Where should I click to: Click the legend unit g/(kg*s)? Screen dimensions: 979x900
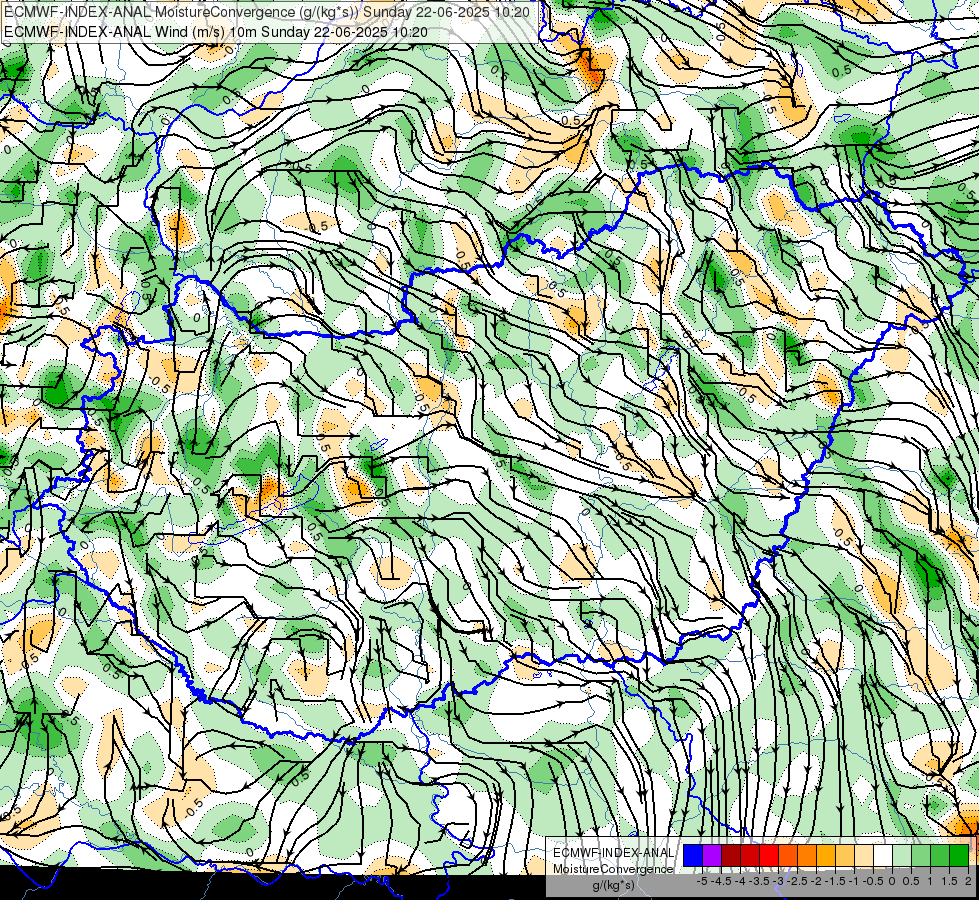pyautogui.click(x=614, y=885)
